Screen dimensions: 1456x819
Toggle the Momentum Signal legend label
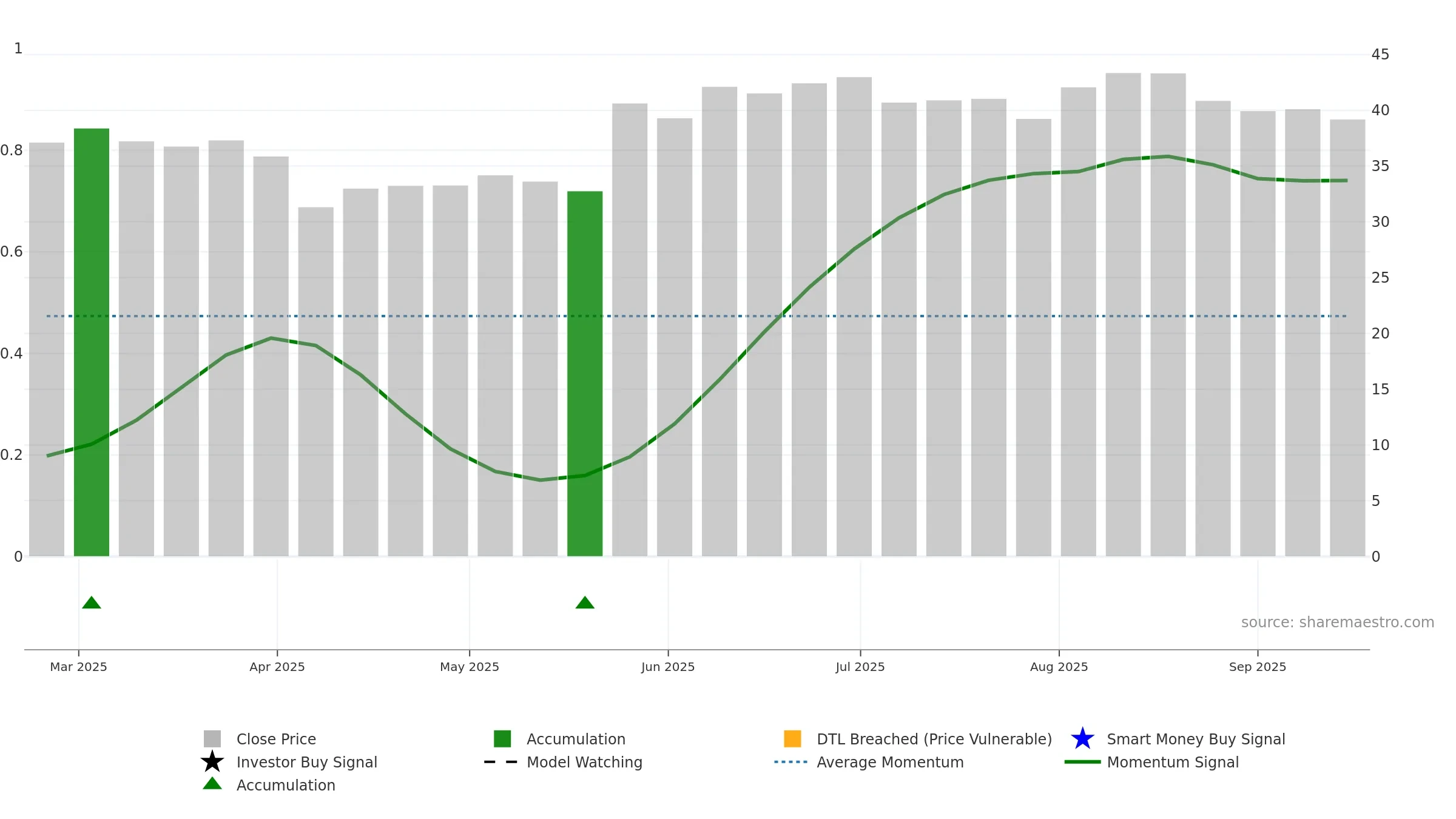coord(1173,763)
